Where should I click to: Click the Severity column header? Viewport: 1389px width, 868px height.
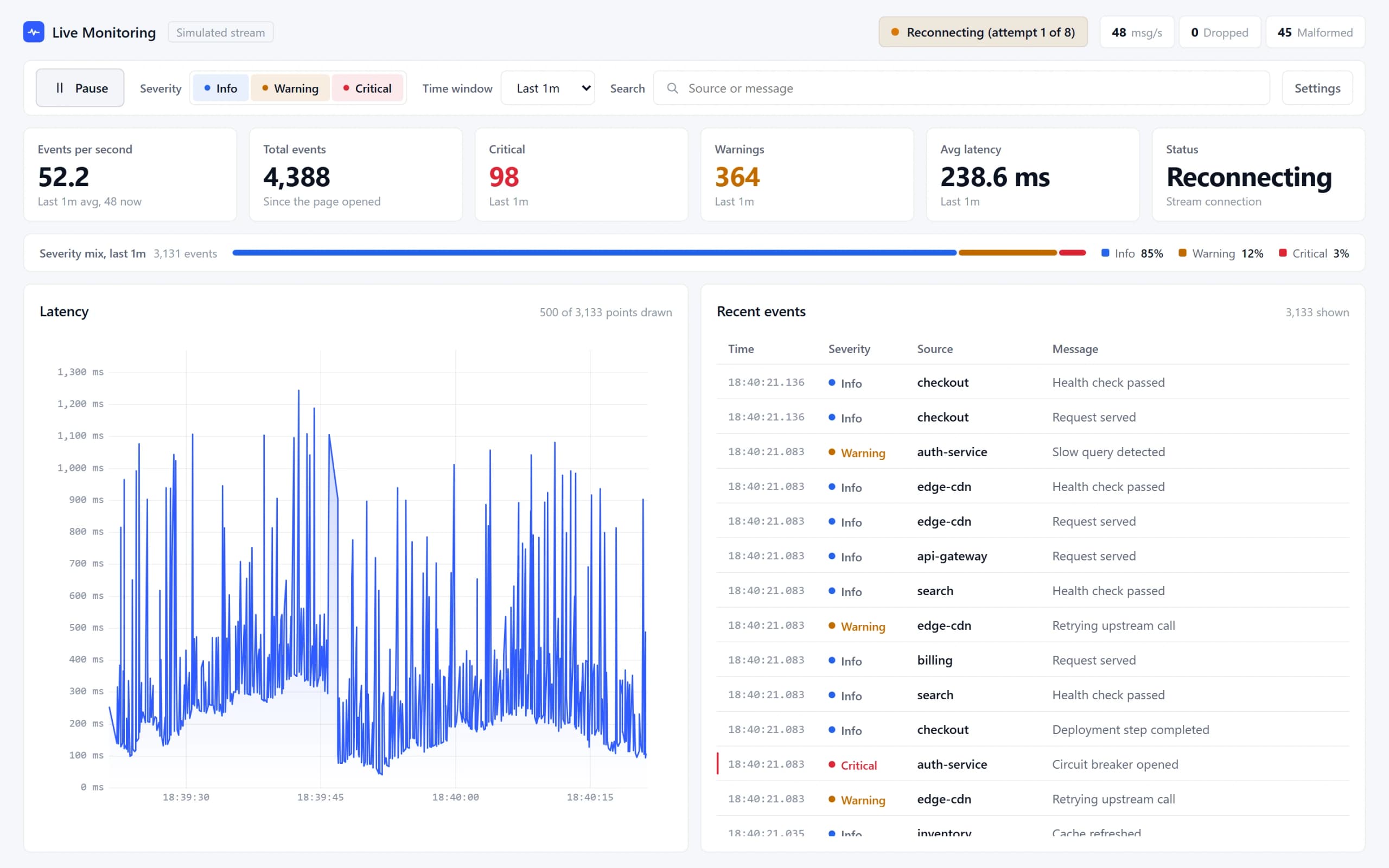(x=849, y=349)
